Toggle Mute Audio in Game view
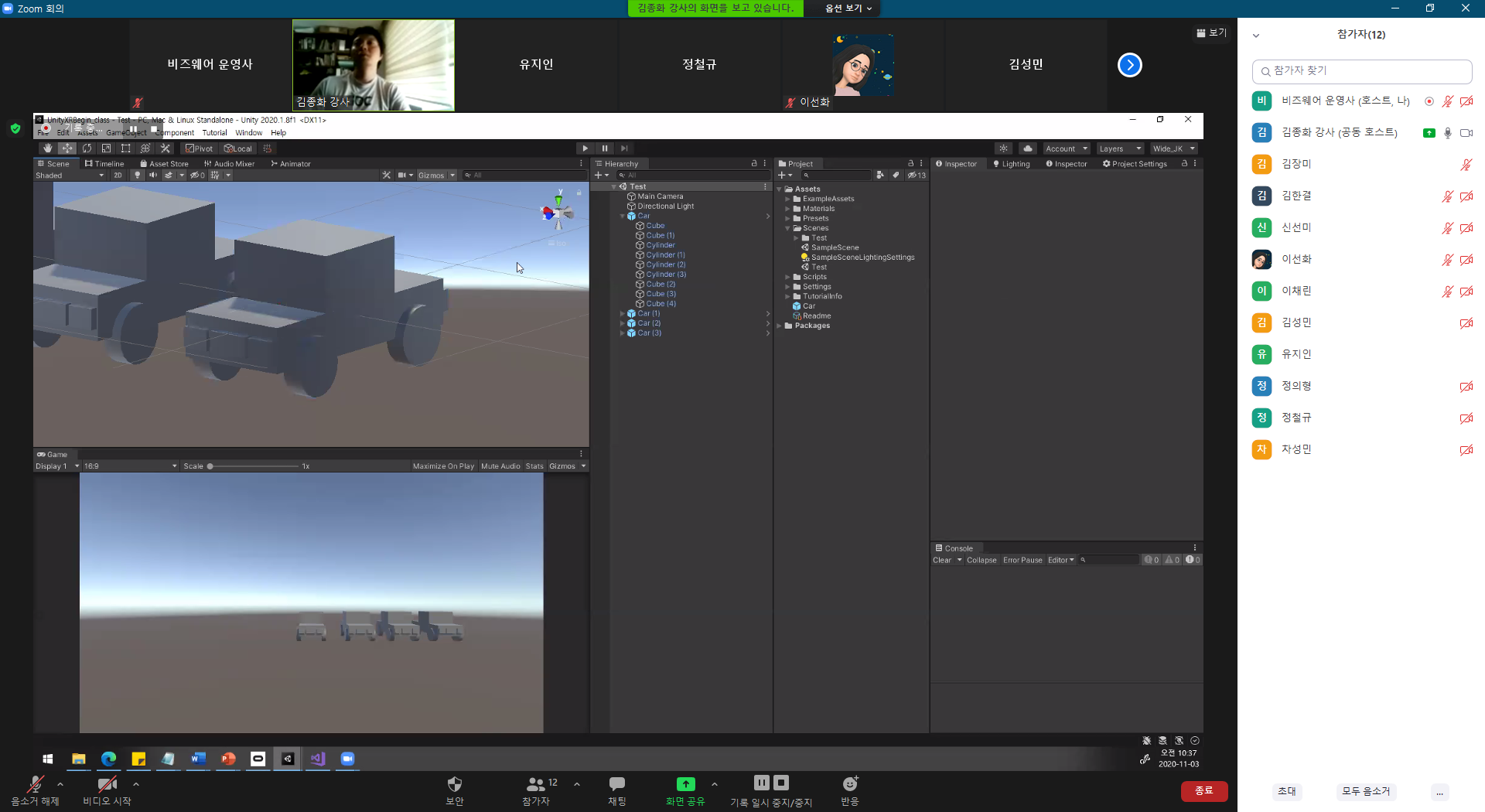Screen dimensions: 1485x812 (500, 466)
